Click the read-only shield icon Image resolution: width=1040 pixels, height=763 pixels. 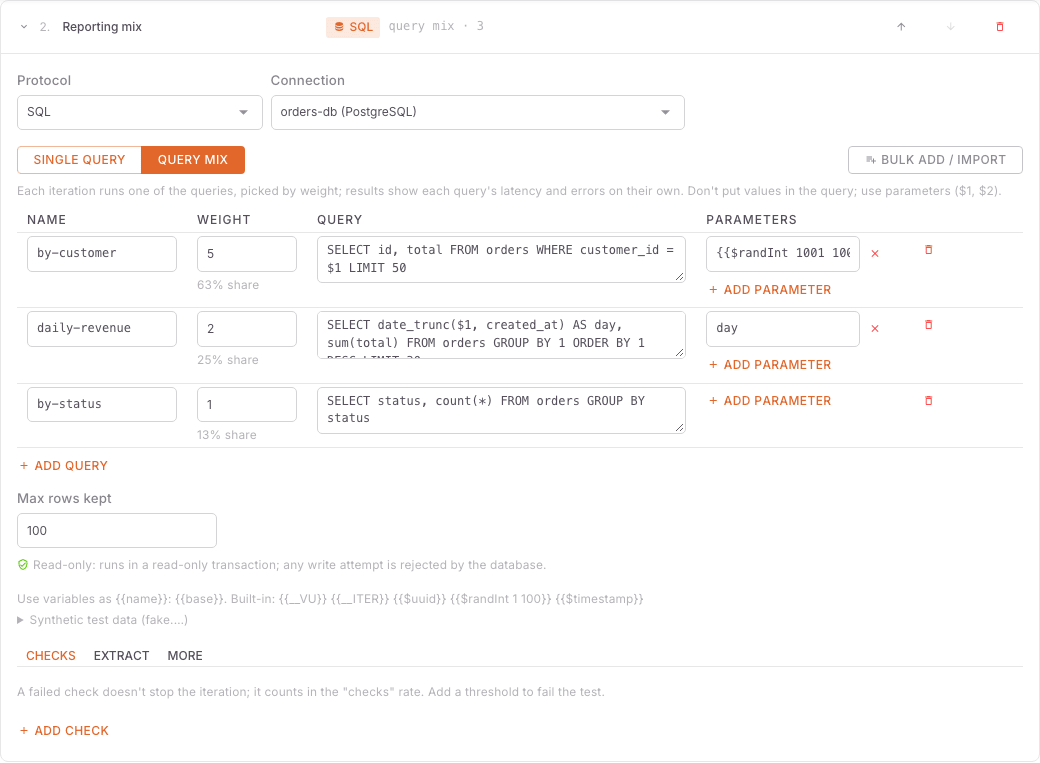[23, 565]
